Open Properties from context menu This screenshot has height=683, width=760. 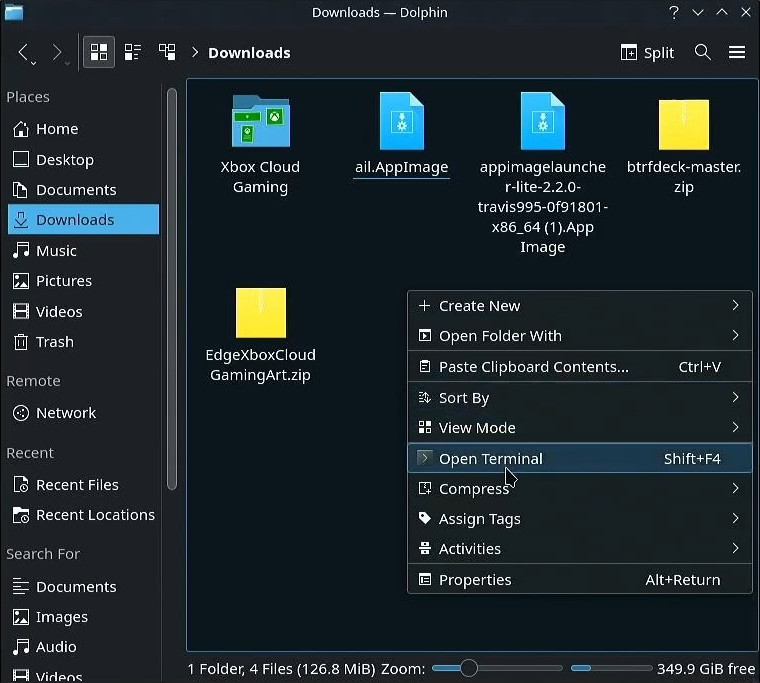click(x=580, y=579)
